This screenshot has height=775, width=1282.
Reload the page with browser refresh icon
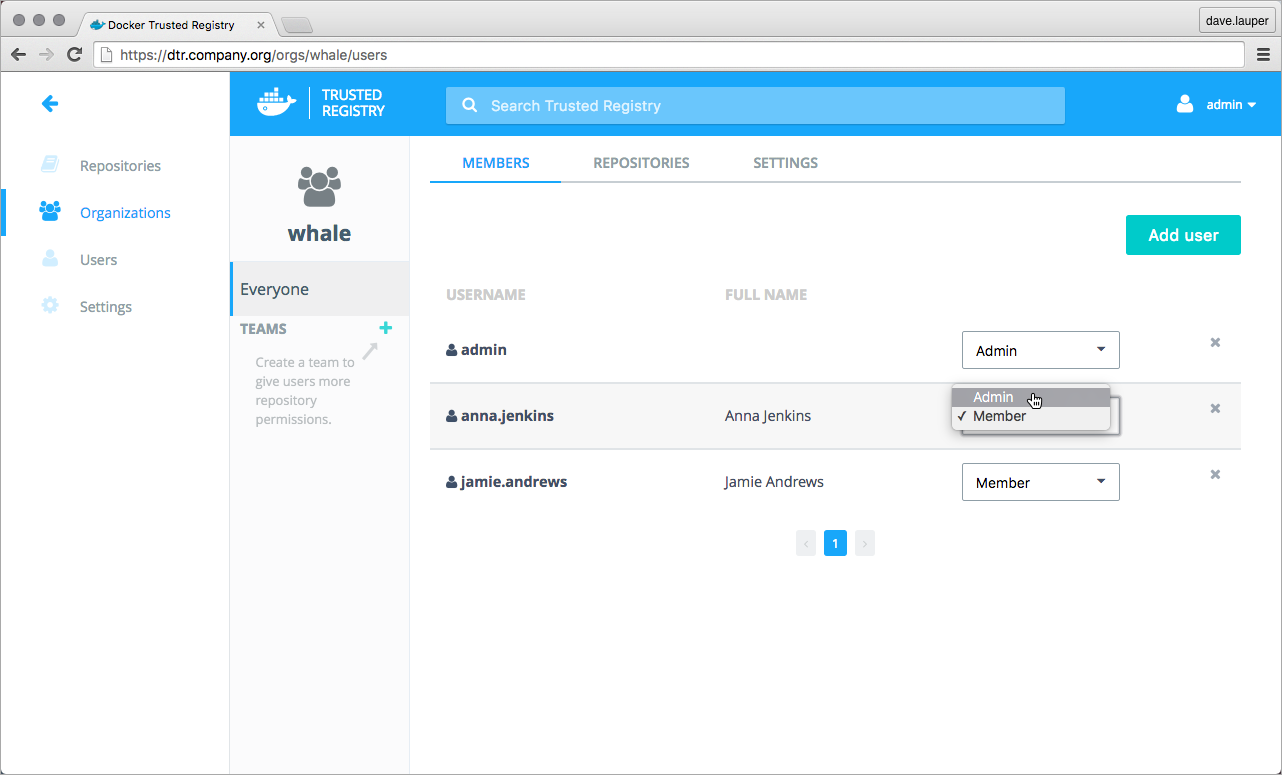pyautogui.click(x=74, y=55)
